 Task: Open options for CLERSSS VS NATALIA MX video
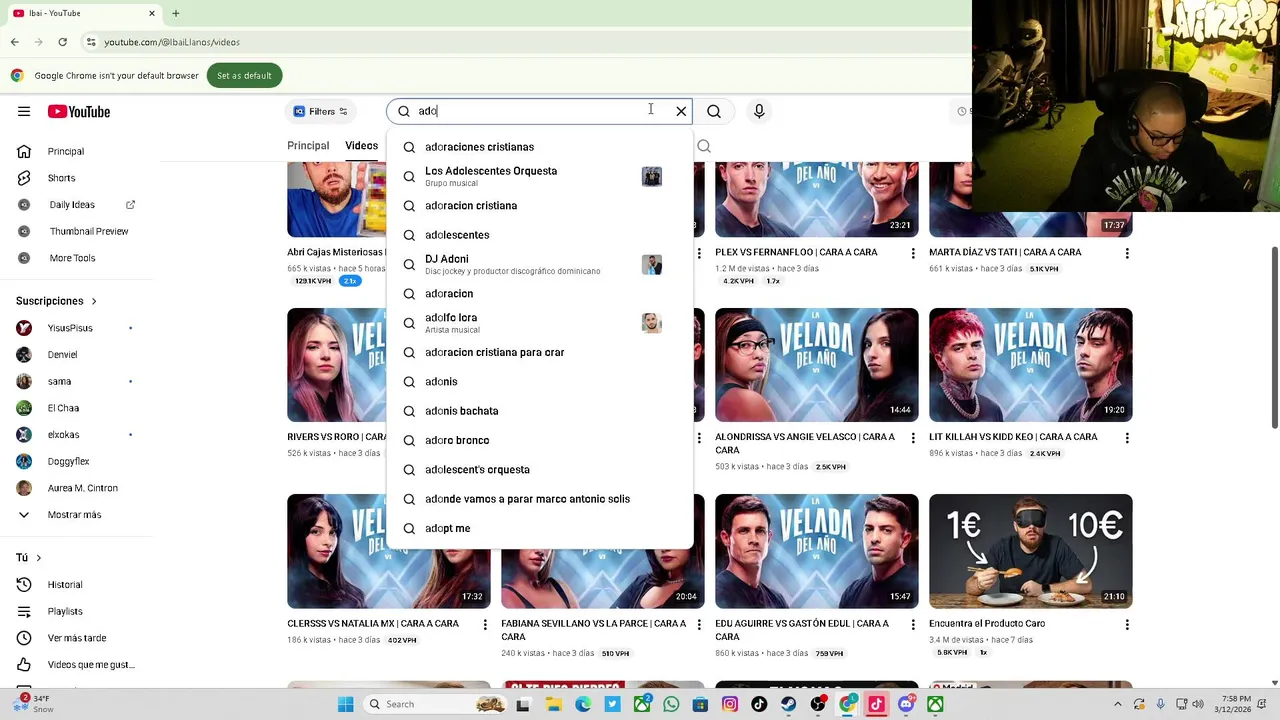coord(485,624)
